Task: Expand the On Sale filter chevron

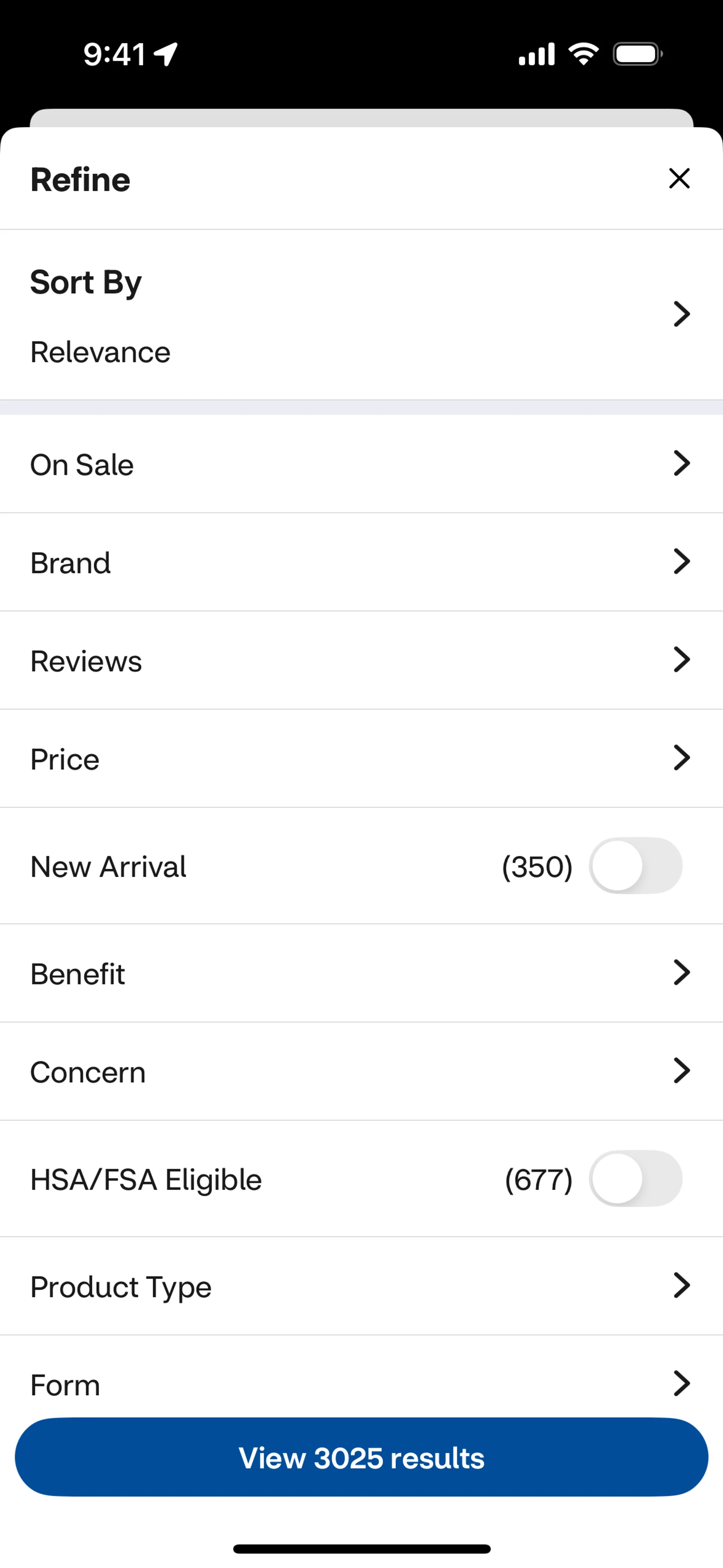Action: 682,464
